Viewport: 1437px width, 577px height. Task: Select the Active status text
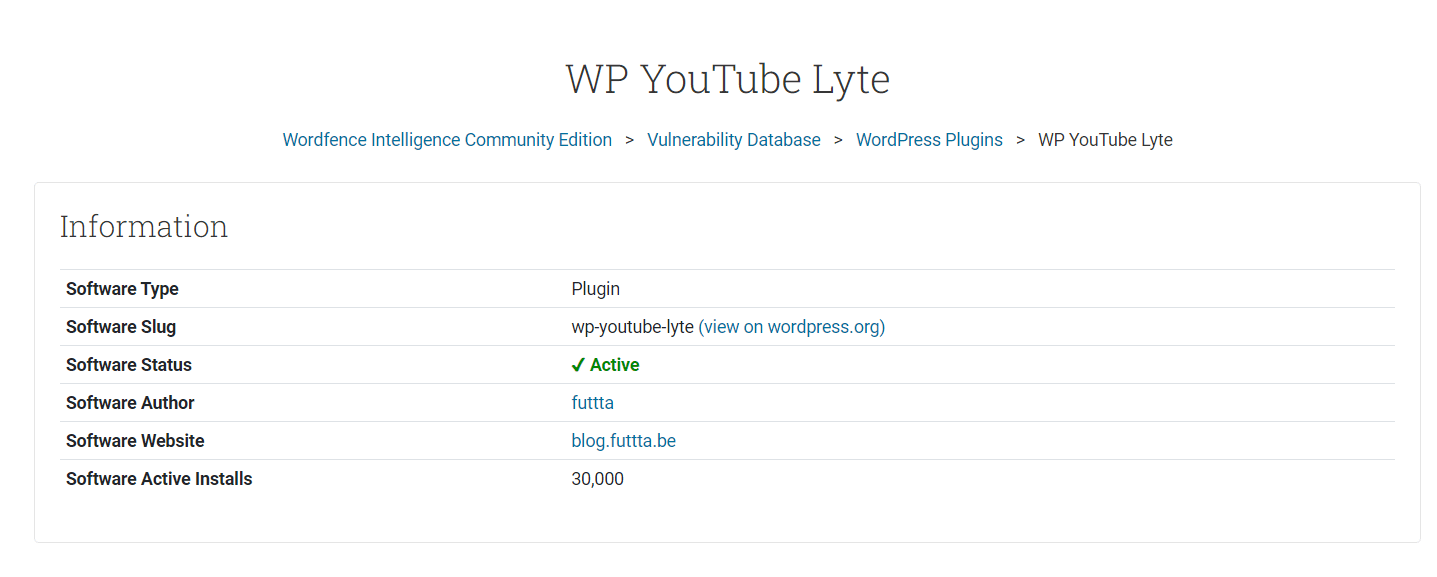click(x=613, y=364)
